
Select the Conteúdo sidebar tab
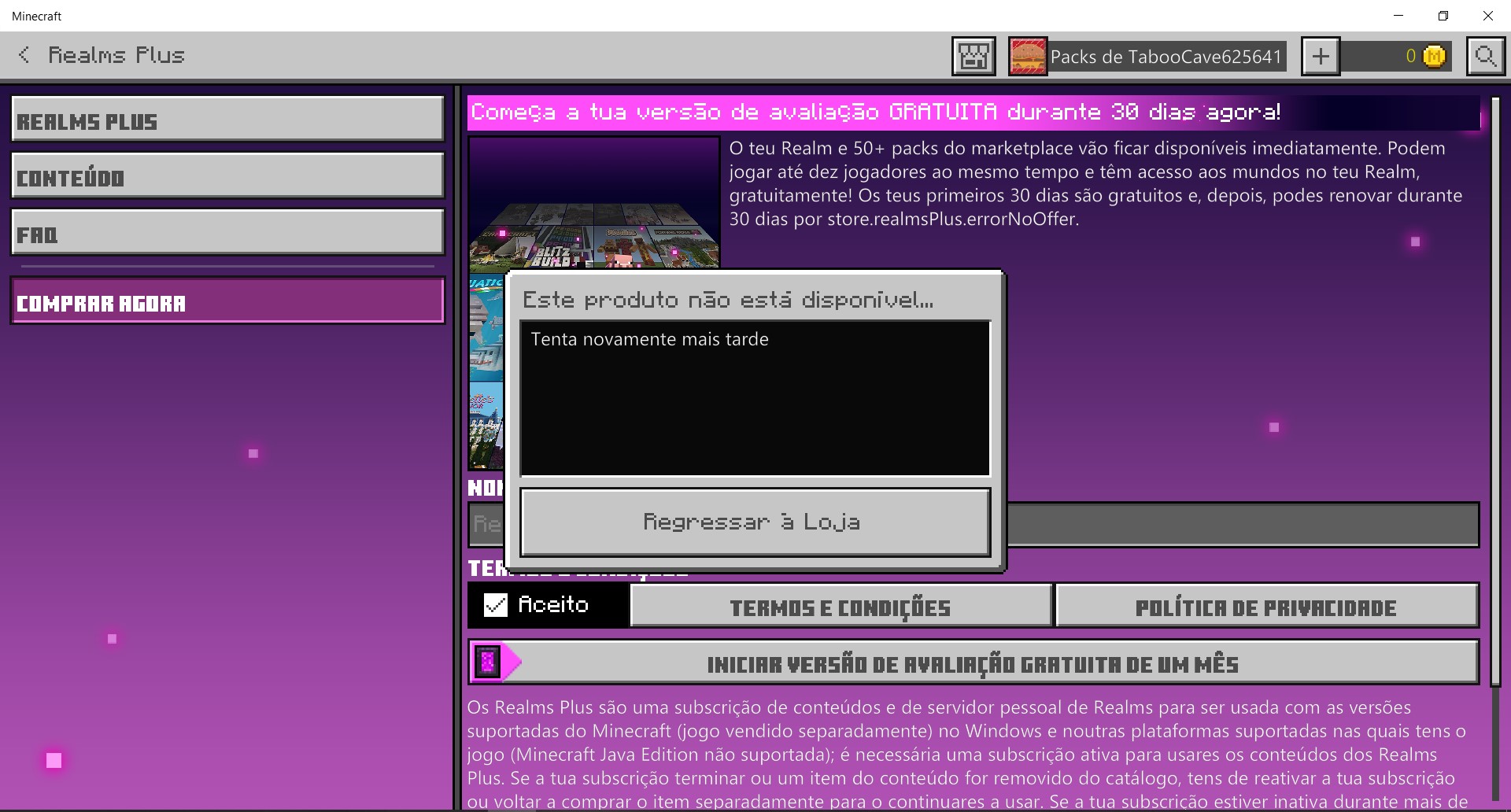coord(227,176)
